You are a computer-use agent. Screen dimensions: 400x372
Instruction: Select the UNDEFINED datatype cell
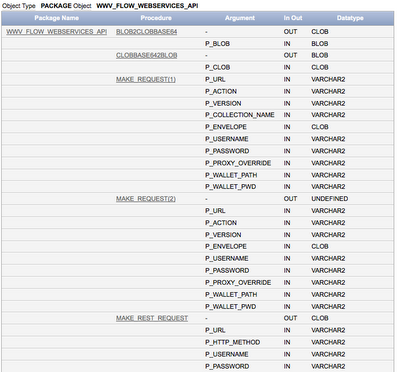pos(330,199)
